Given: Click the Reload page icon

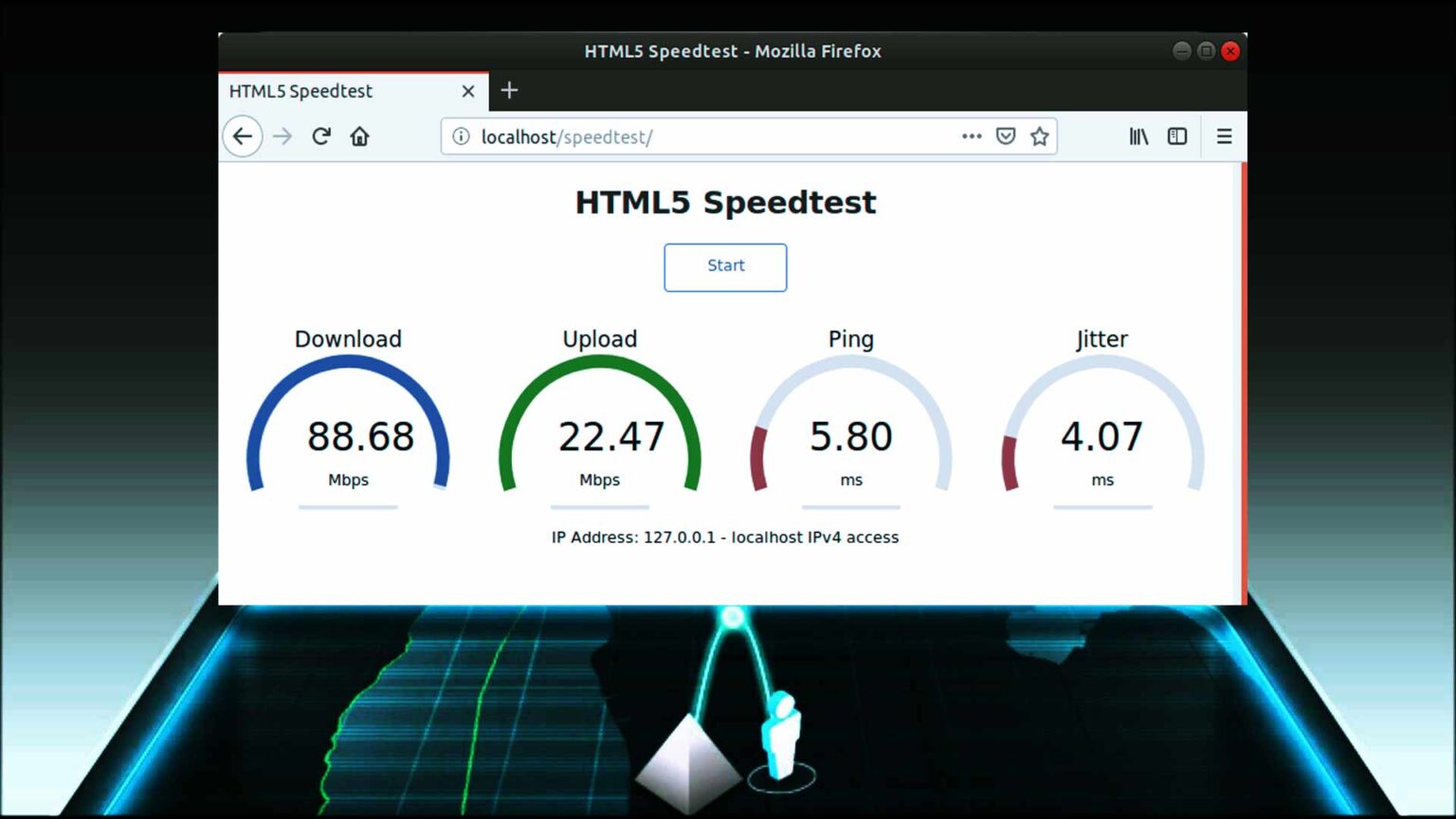Looking at the screenshot, I should click(x=321, y=136).
